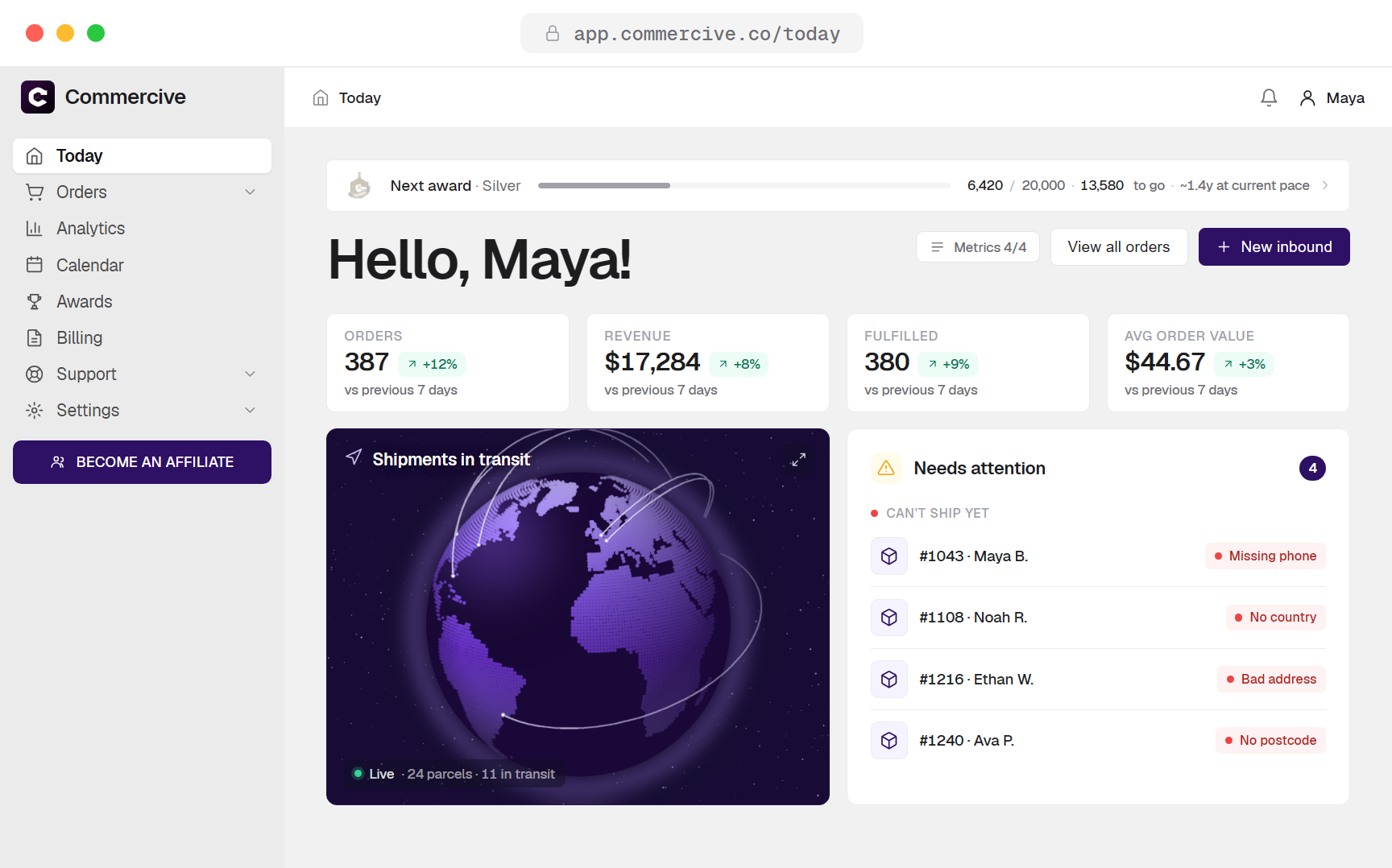Viewport: 1392px width, 868px height.
Task: Go to Analytics in the sidebar
Action: pyautogui.click(x=142, y=228)
